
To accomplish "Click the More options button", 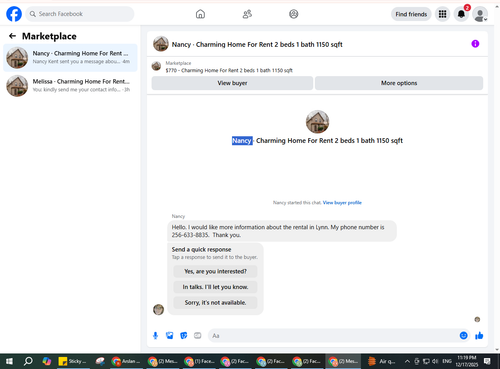I will [x=399, y=83].
